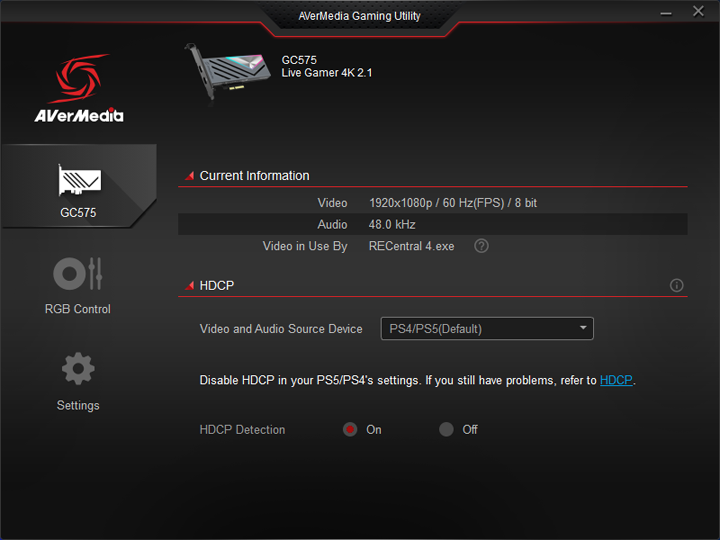Viewport: 720px width, 540px height.
Task: Select the GC575 capture card sidebar icon
Action: click(78, 181)
